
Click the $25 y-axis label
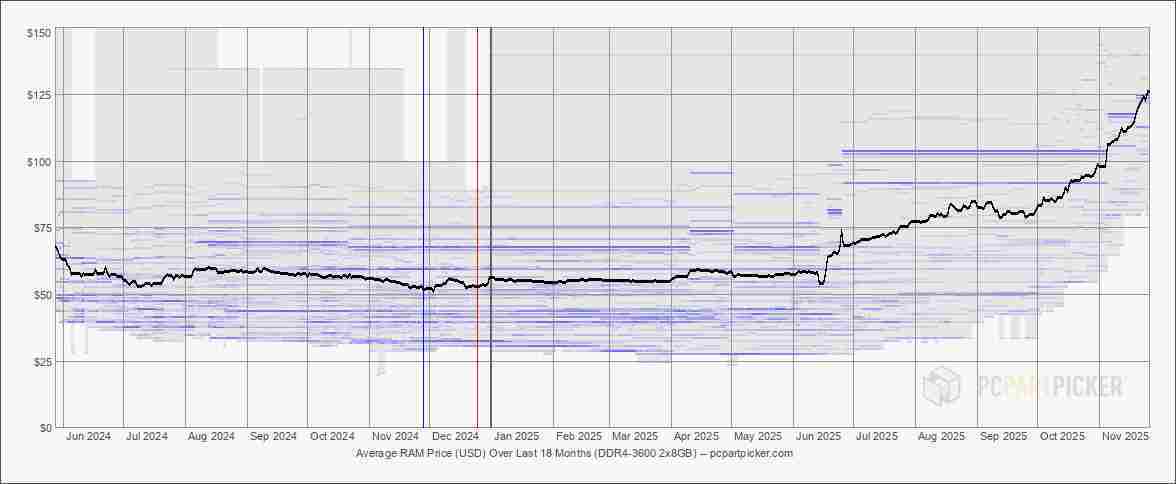[44, 361]
